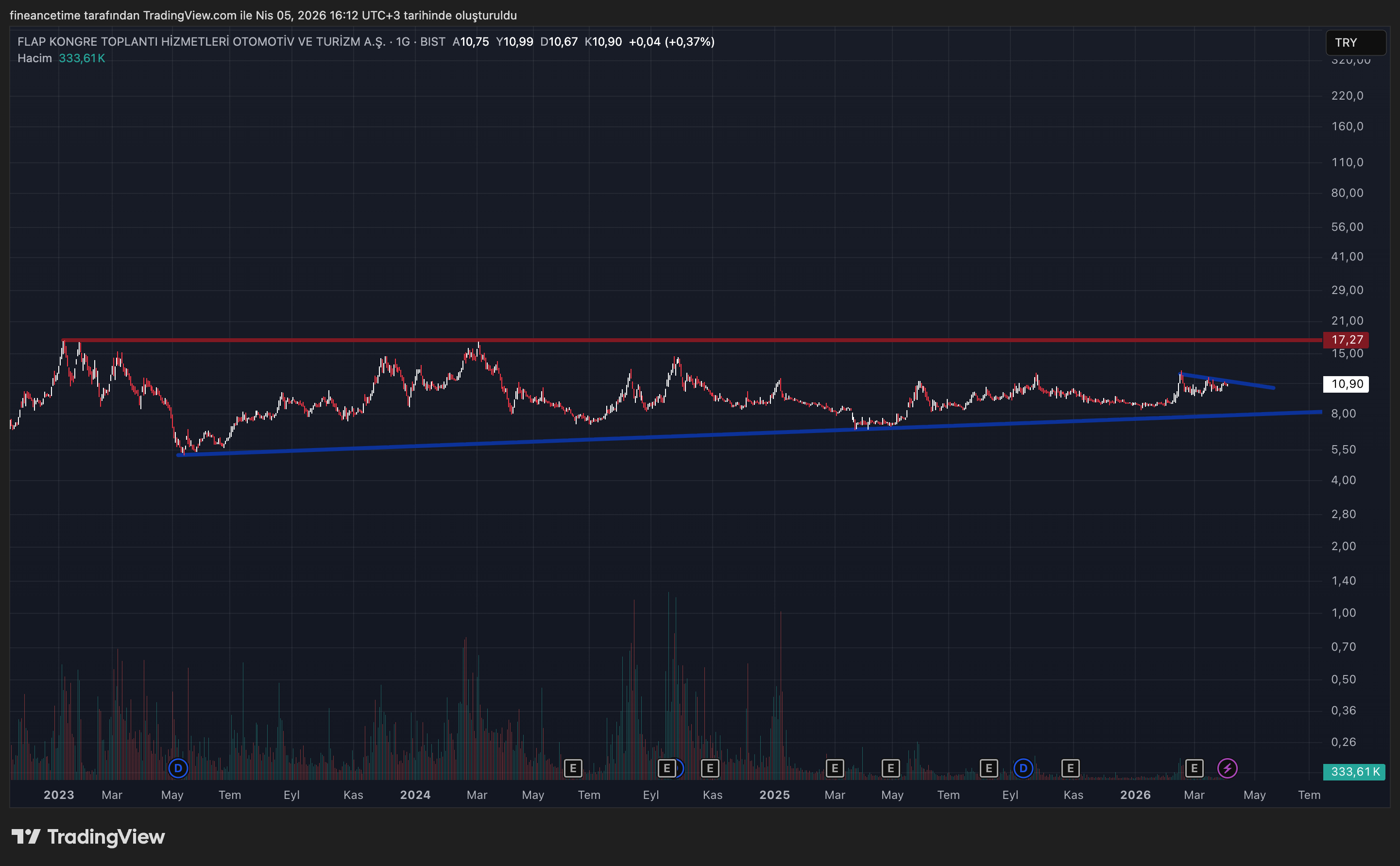Click the earnings marker above Mar 2025
Image resolution: width=1400 pixels, height=866 pixels.
pyautogui.click(x=835, y=768)
